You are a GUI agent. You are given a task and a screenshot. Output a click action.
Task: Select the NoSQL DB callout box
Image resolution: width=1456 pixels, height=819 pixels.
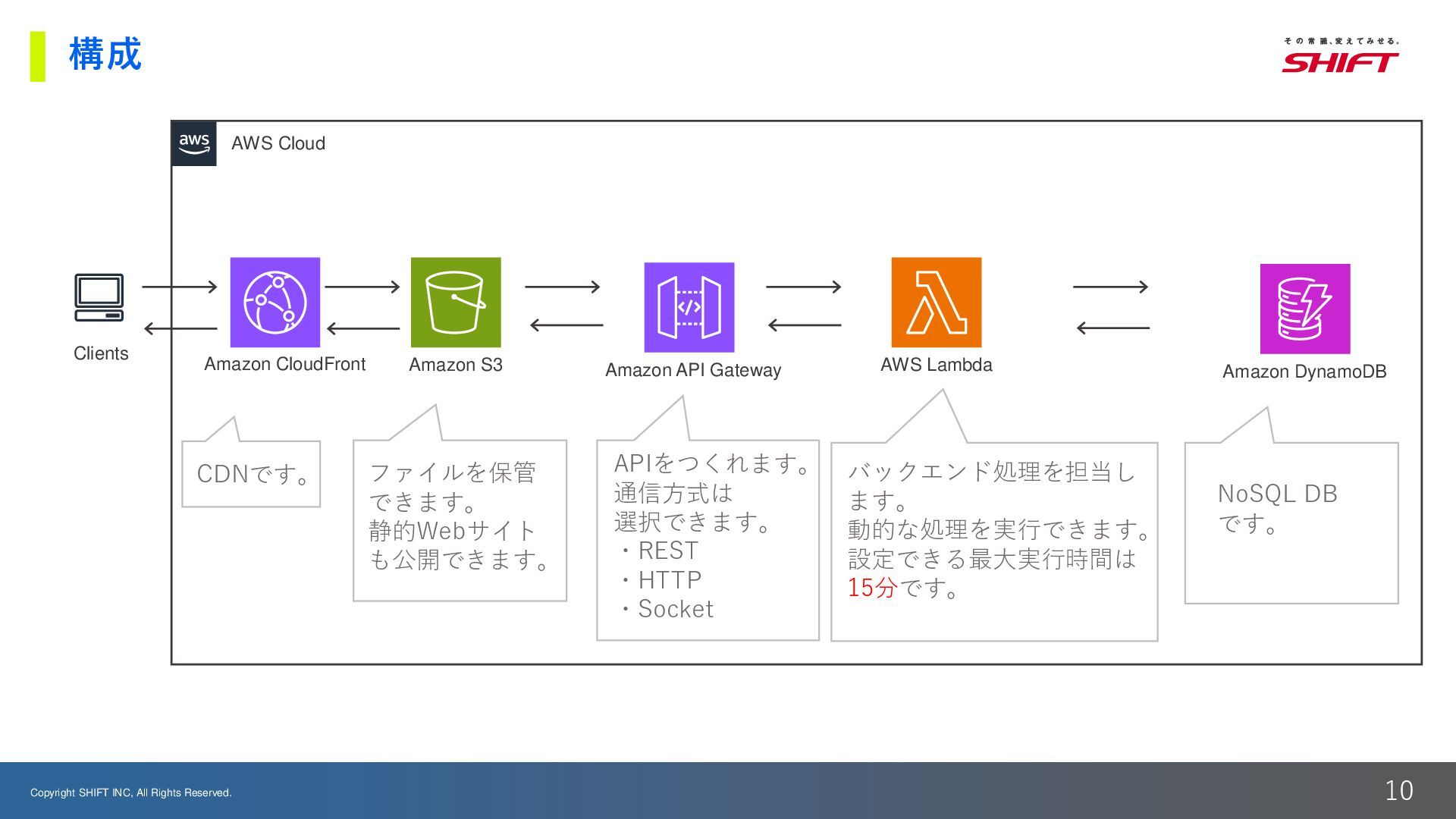coord(1291,522)
